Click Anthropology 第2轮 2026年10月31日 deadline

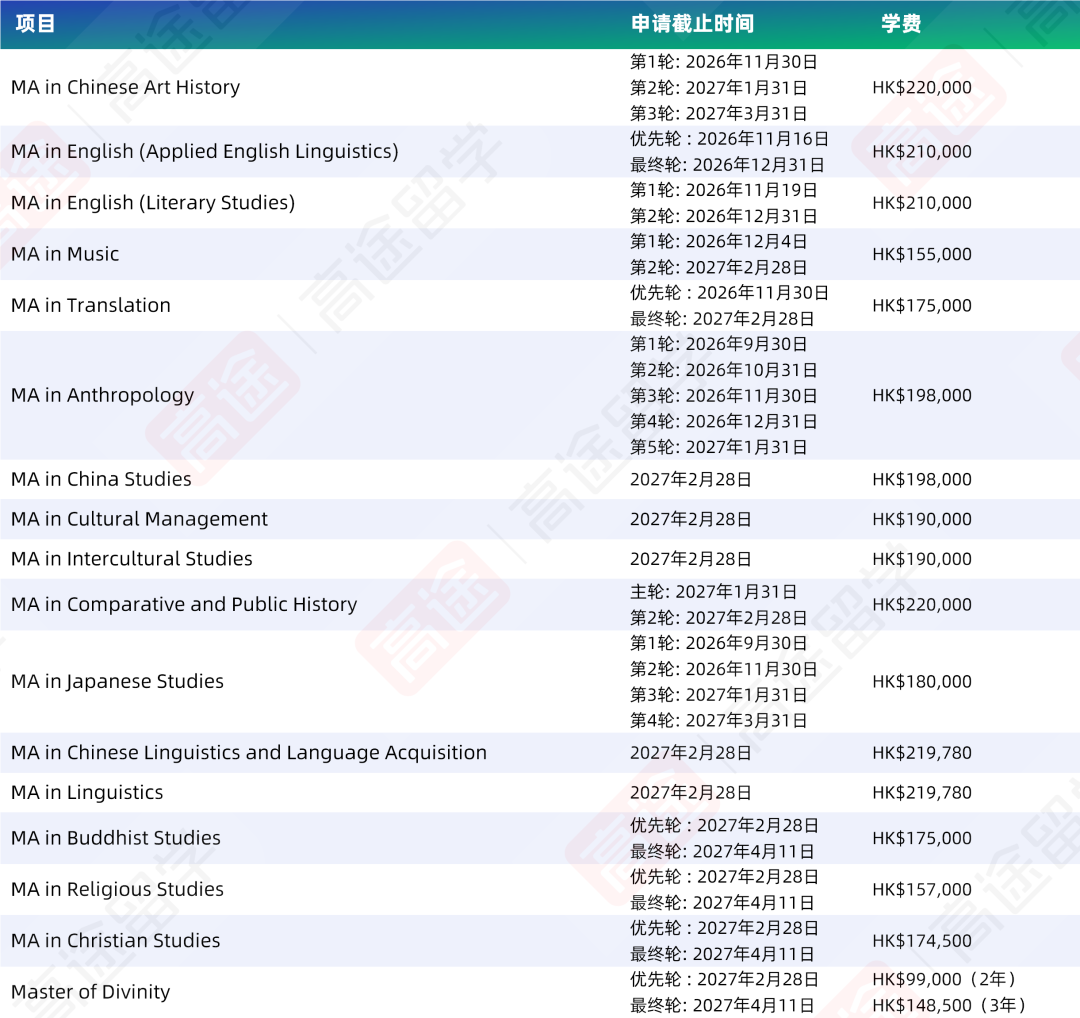pyautogui.click(x=724, y=371)
